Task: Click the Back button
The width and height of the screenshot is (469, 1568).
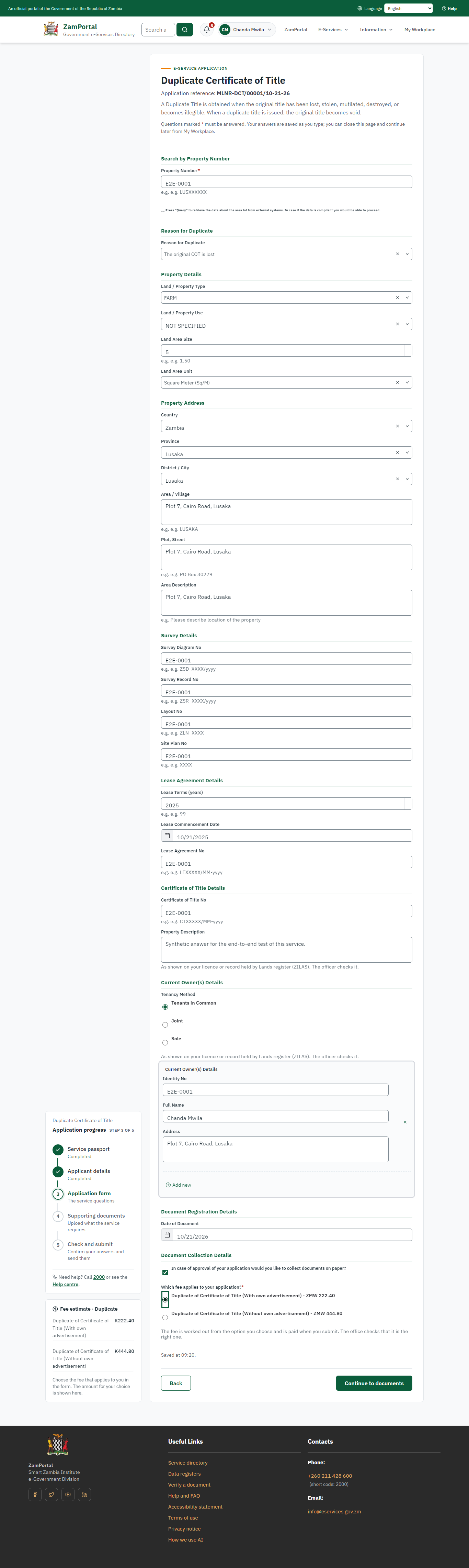Action: pos(176,1383)
